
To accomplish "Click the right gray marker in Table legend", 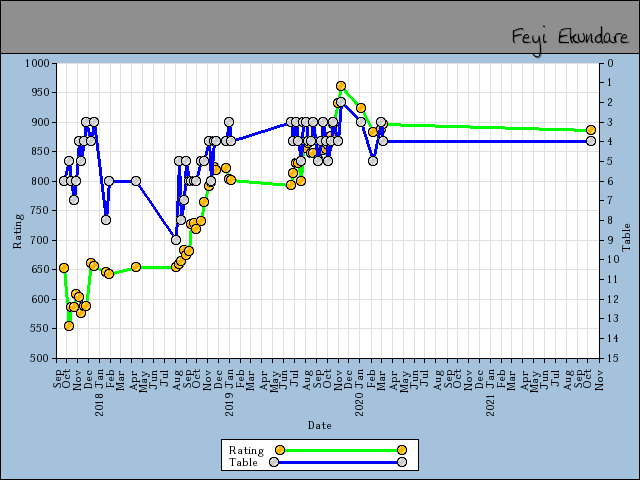I will (402, 462).
